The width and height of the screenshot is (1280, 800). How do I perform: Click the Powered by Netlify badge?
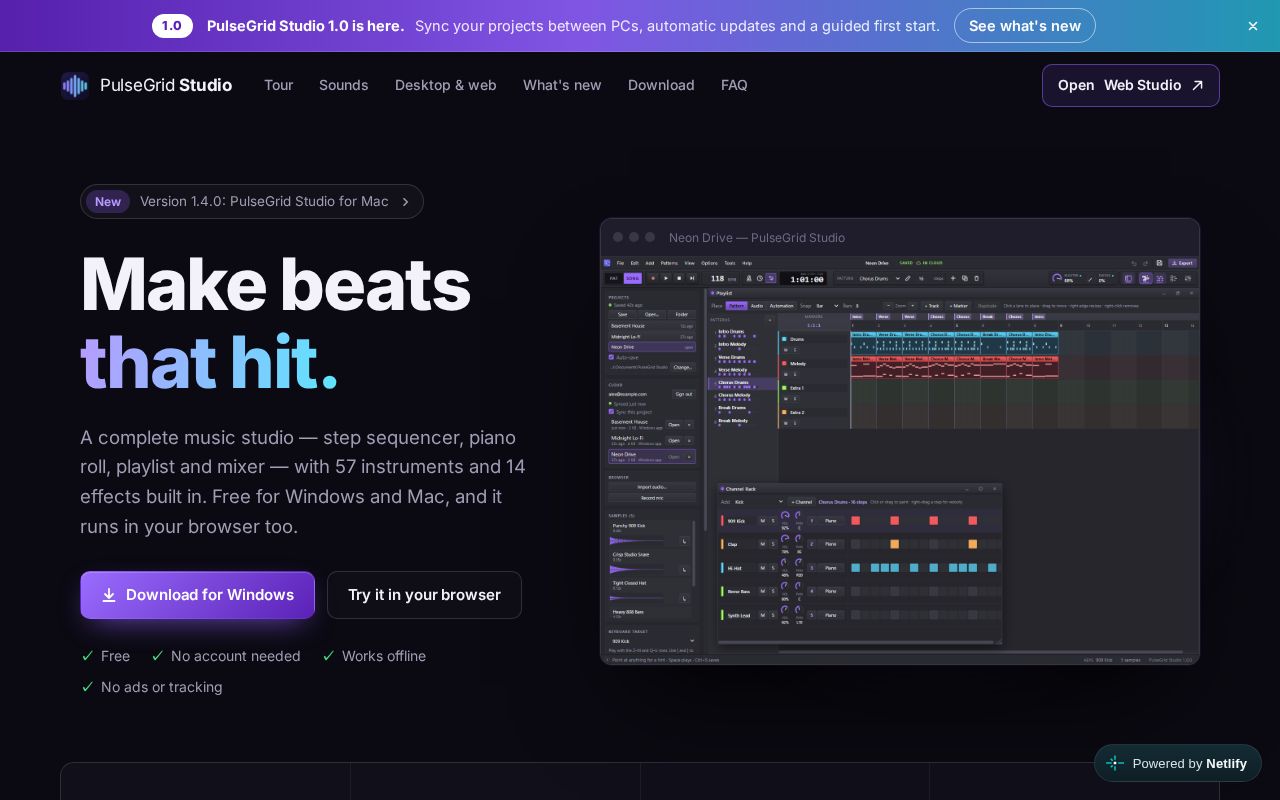click(x=1178, y=763)
